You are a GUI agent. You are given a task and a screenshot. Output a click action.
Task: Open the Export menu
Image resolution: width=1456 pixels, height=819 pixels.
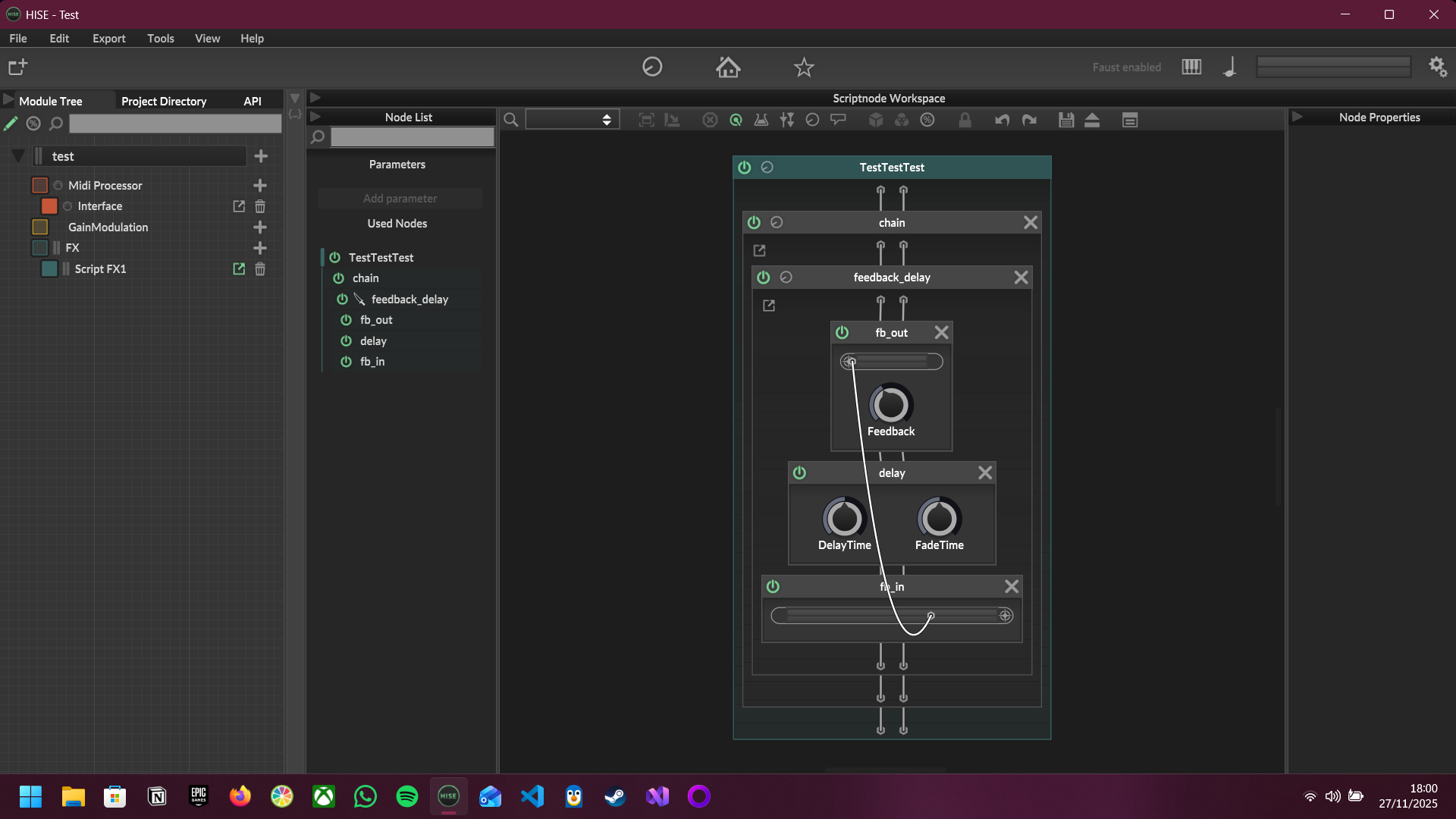(x=108, y=39)
